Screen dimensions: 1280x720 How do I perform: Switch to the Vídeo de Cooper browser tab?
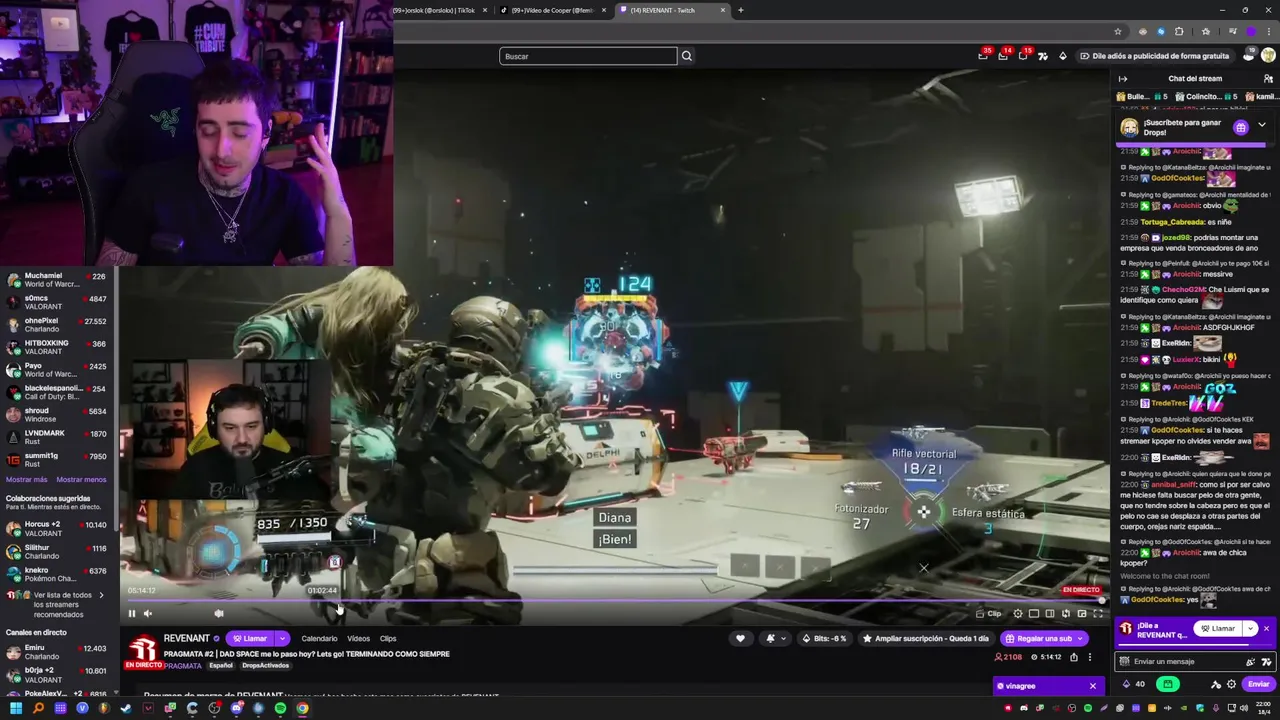(553, 10)
